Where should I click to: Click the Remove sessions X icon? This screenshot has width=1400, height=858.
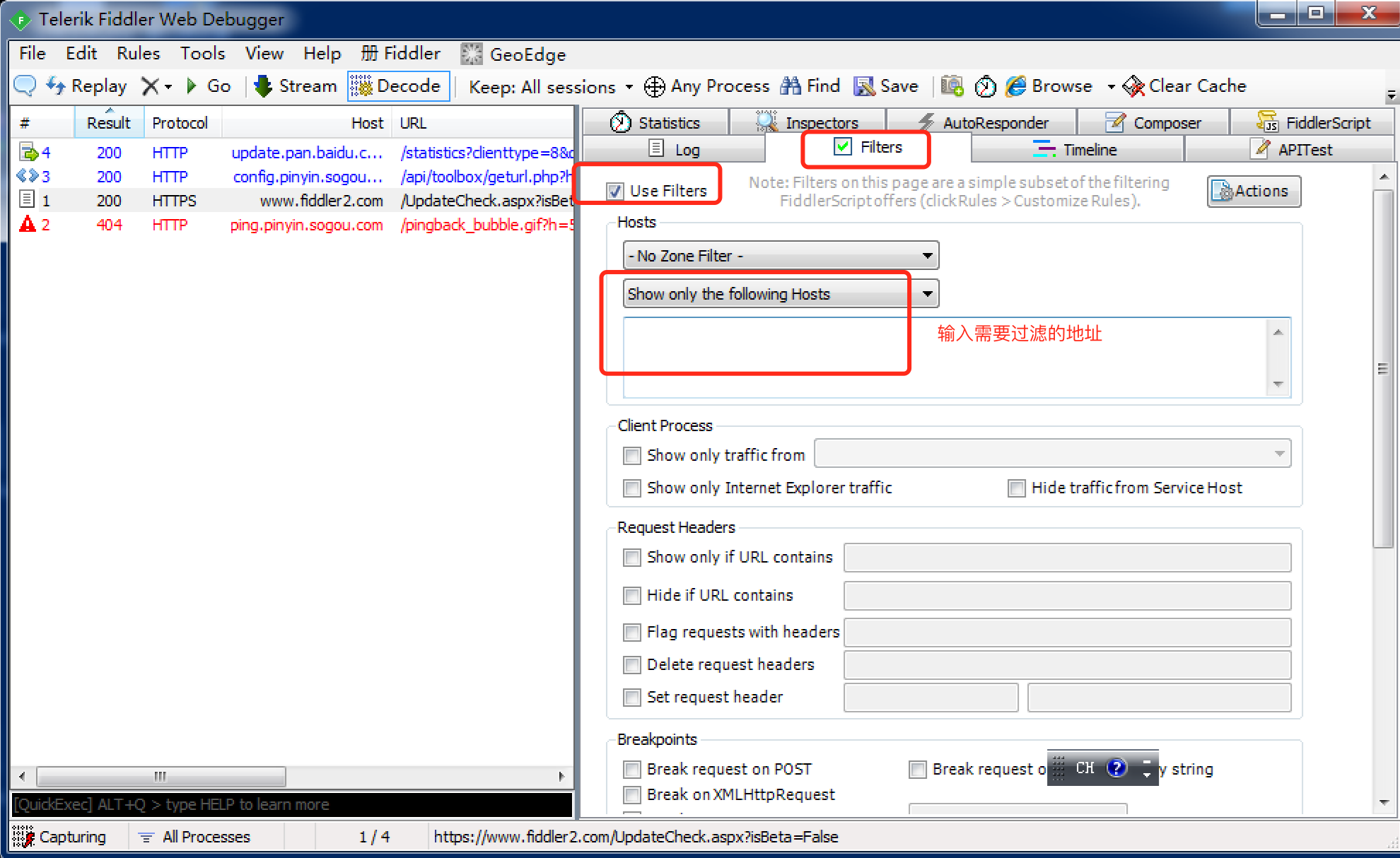pos(150,86)
